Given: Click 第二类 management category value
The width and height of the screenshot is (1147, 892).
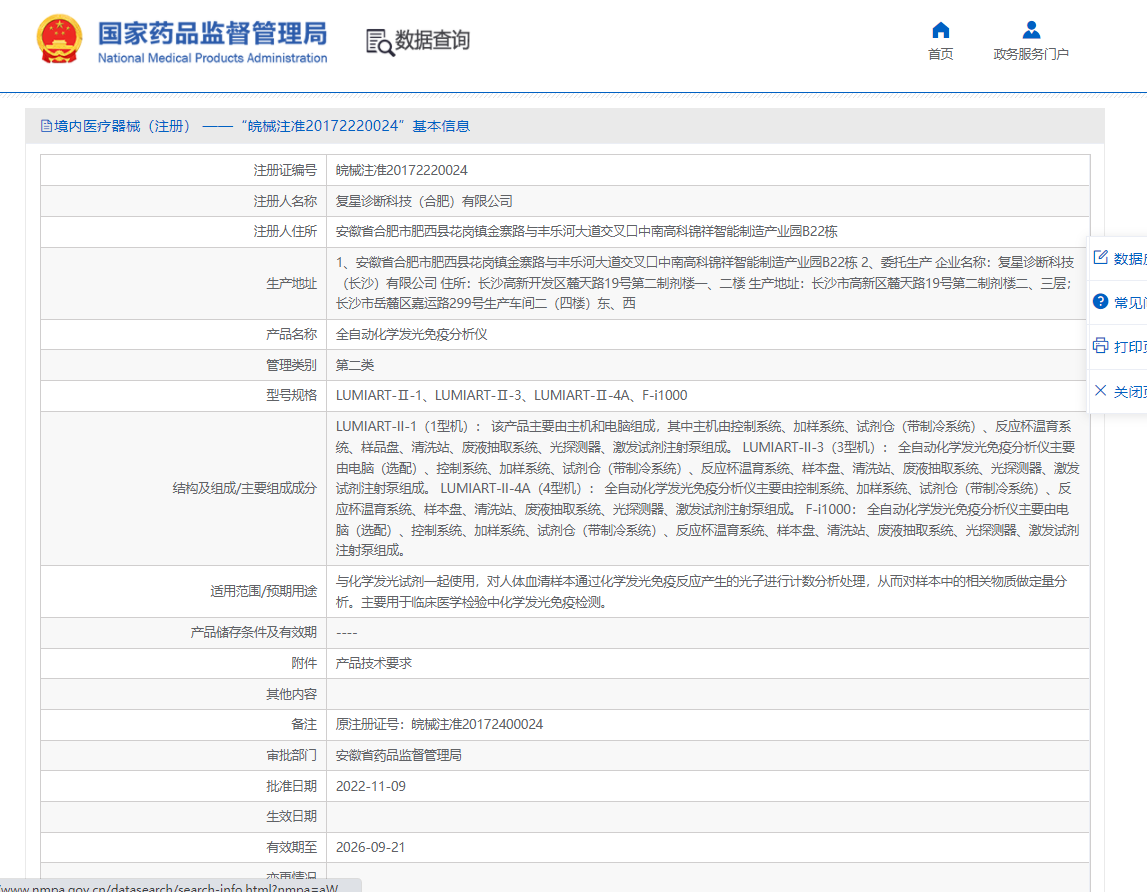Looking at the screenshot, I should click(x=355, y=365).
